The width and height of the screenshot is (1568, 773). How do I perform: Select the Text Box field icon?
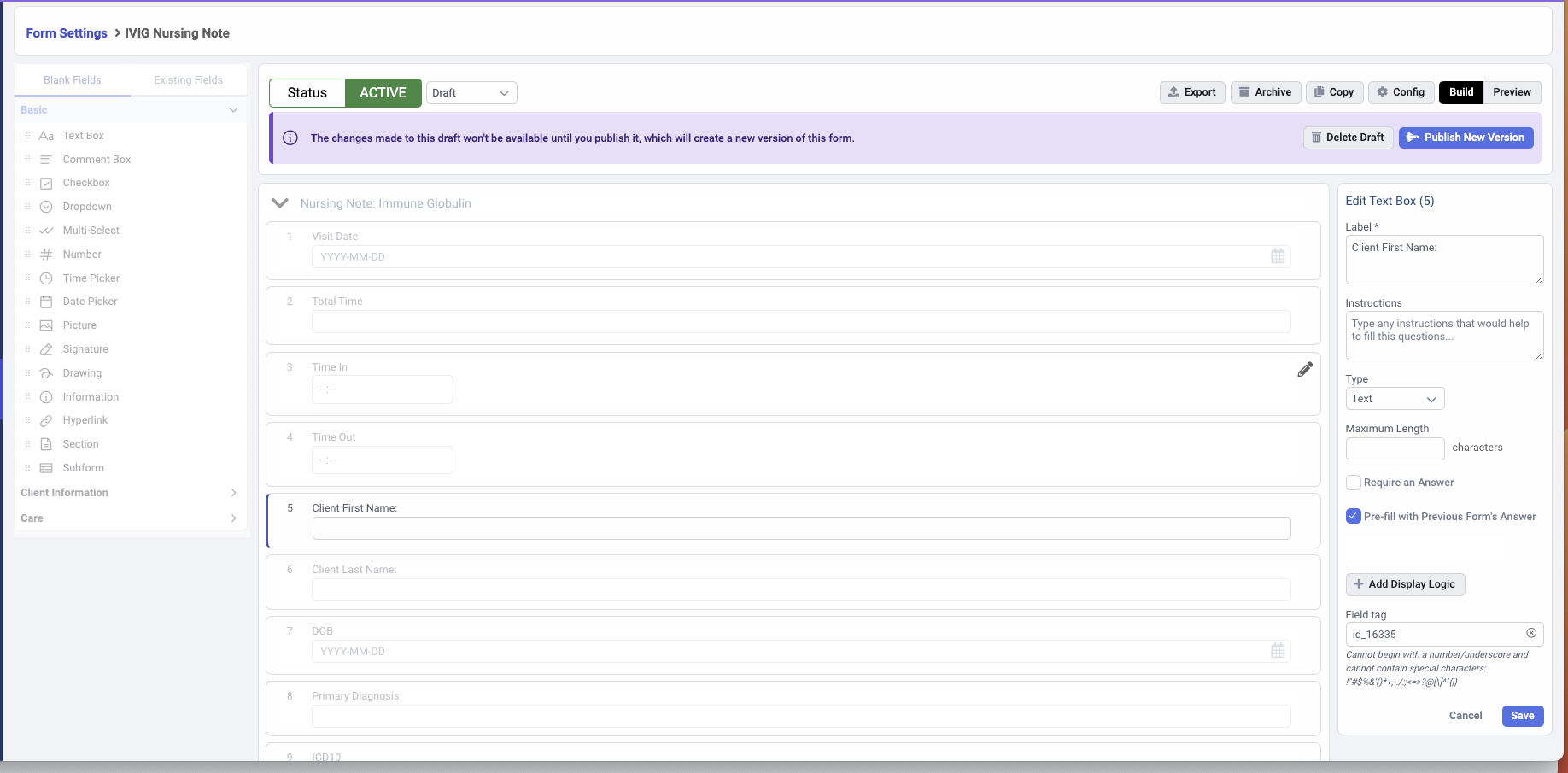tap(46, 136)
